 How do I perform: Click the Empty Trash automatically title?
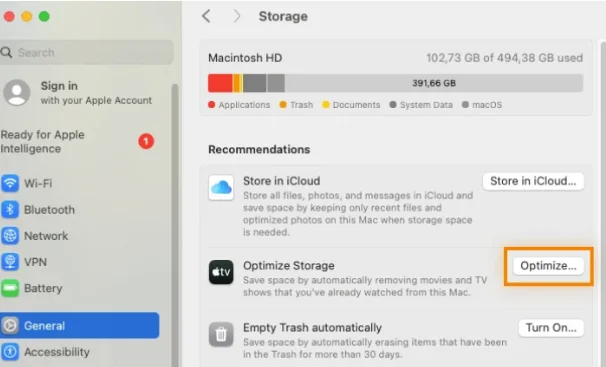coord(312,328)
